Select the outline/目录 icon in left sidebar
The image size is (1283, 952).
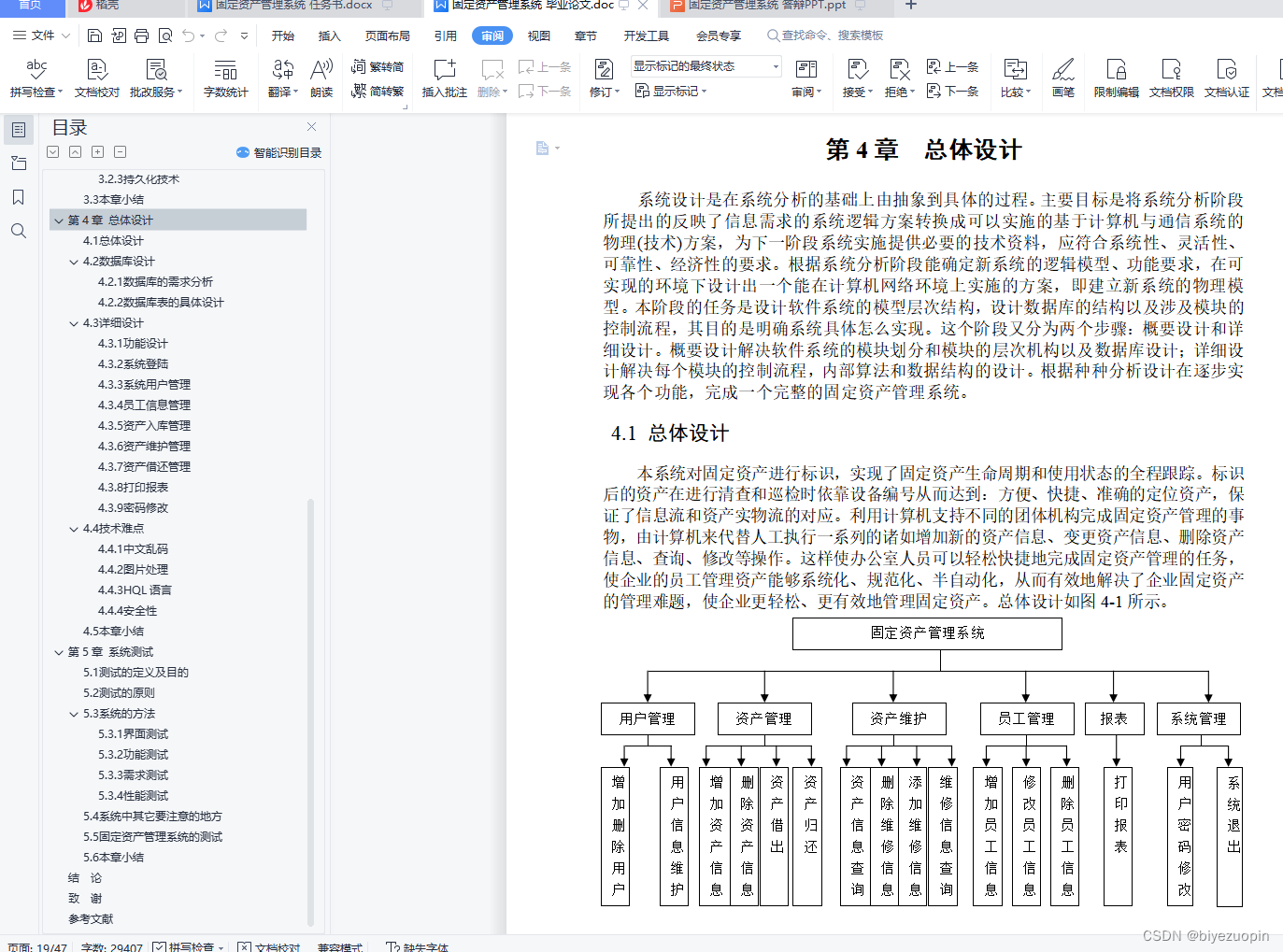pos(19,130)
